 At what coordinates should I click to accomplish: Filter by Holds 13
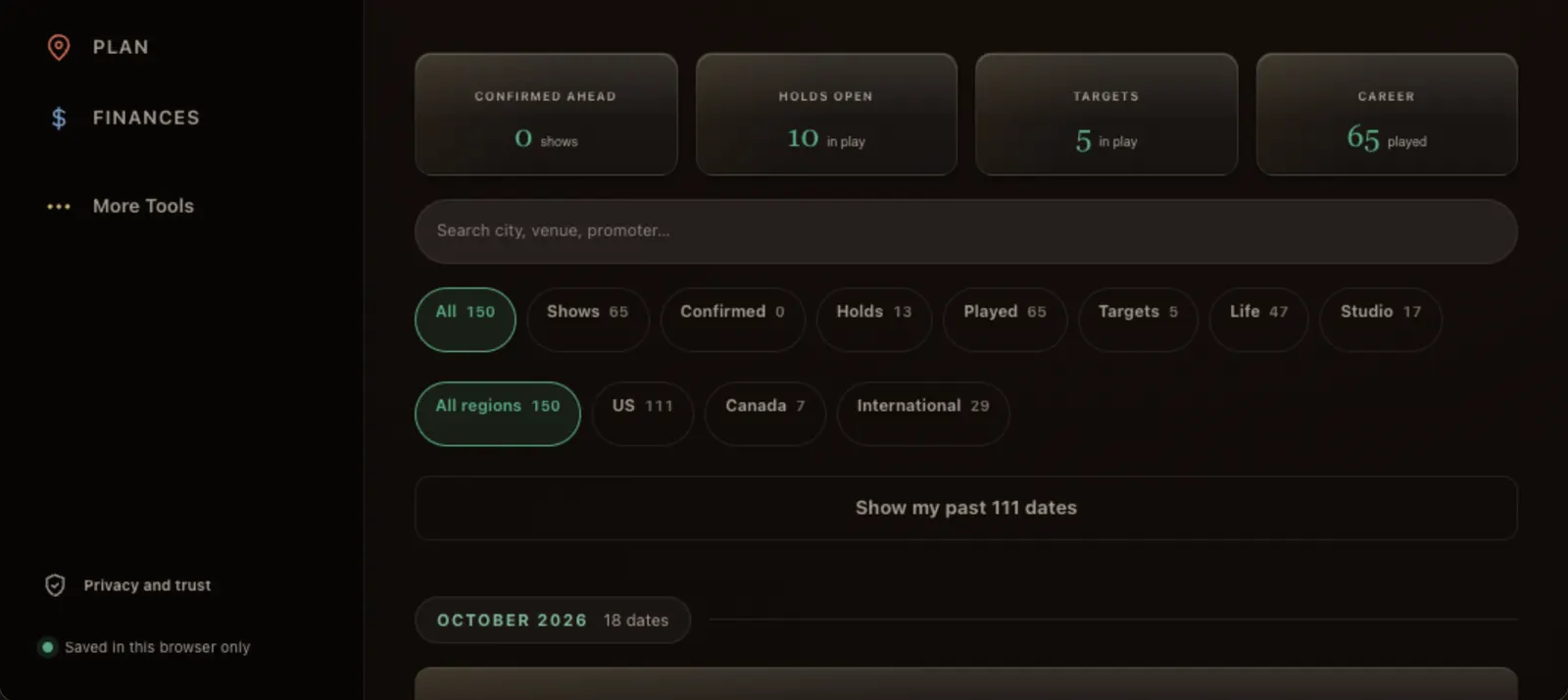tap(874, 320)
